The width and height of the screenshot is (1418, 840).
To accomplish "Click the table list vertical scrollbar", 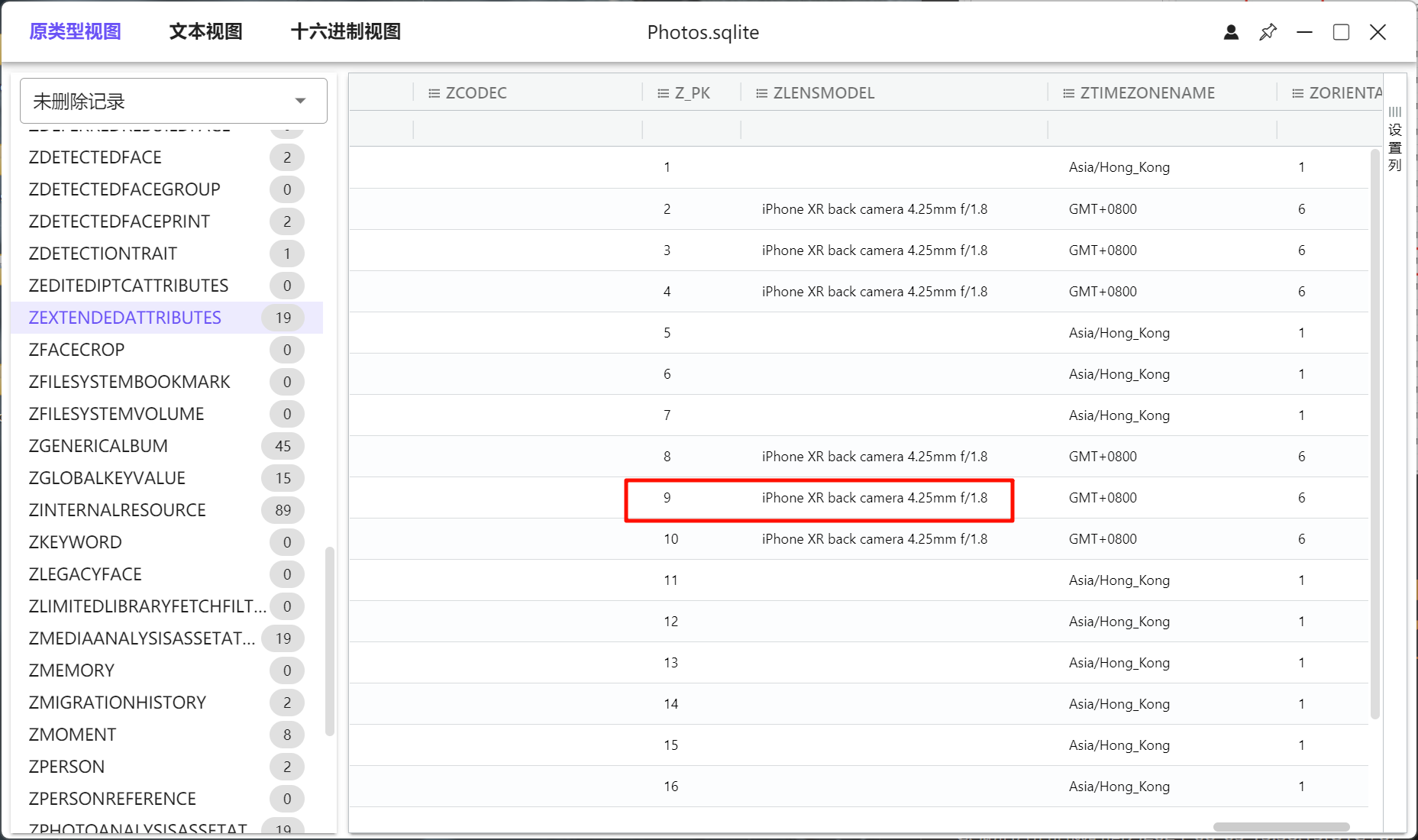I will point(330,641).
